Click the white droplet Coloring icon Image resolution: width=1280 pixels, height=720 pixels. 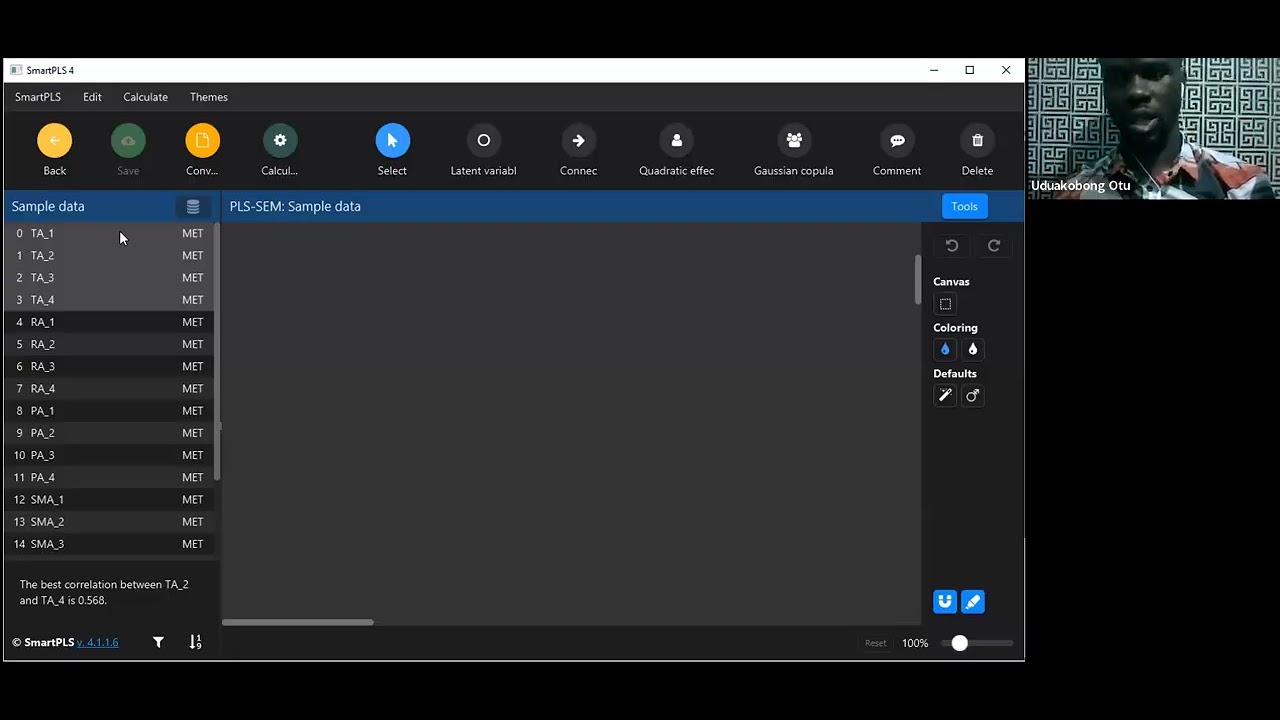click(x=973, y=349)
